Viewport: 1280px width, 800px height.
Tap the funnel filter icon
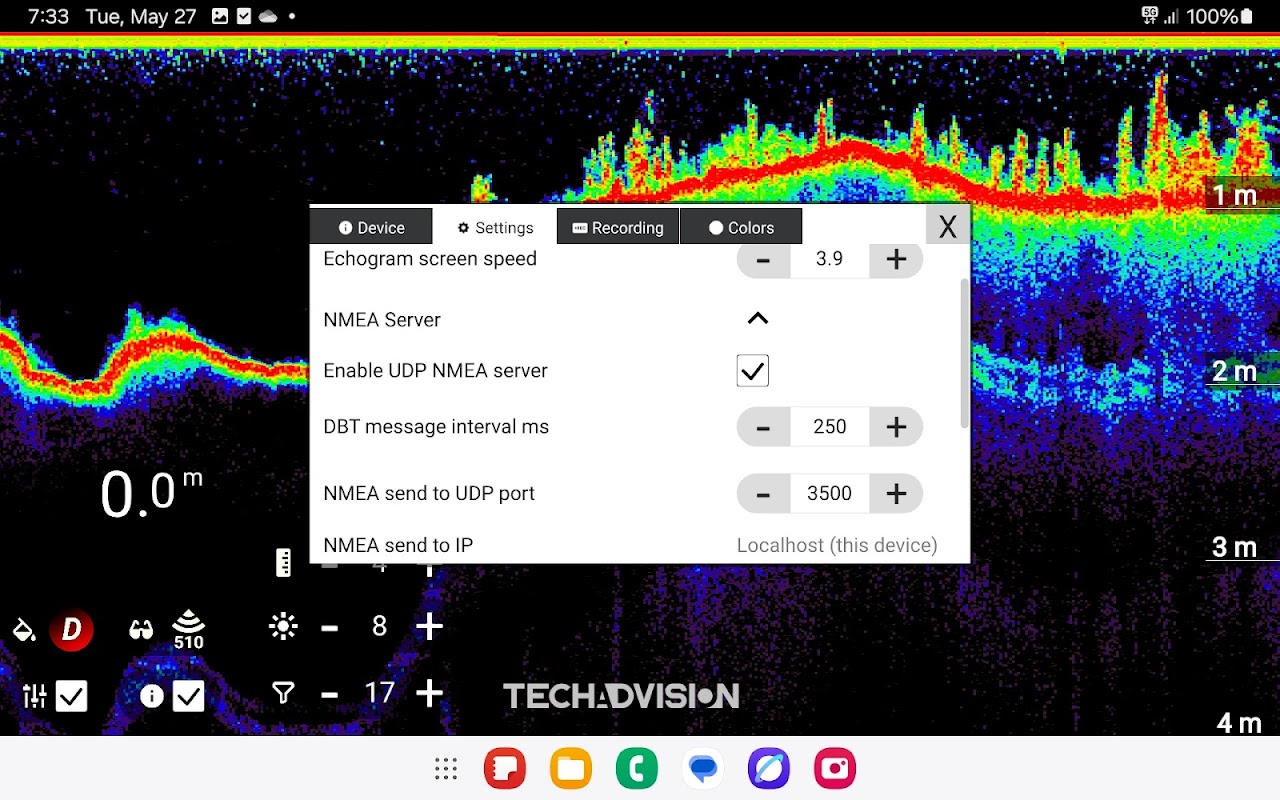click(283, 693)
